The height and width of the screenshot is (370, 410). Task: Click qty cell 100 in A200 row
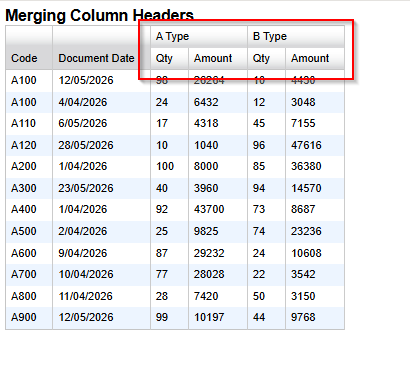169,166
